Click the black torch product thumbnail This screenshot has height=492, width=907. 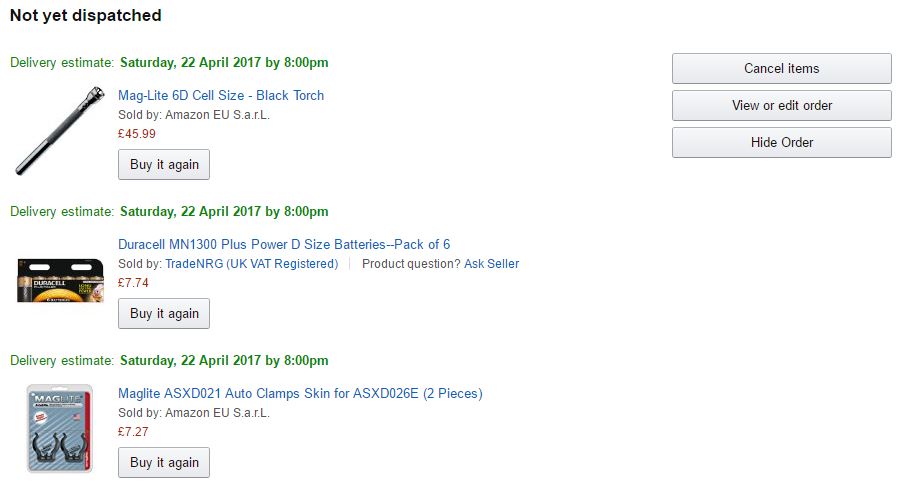[59, 131]
